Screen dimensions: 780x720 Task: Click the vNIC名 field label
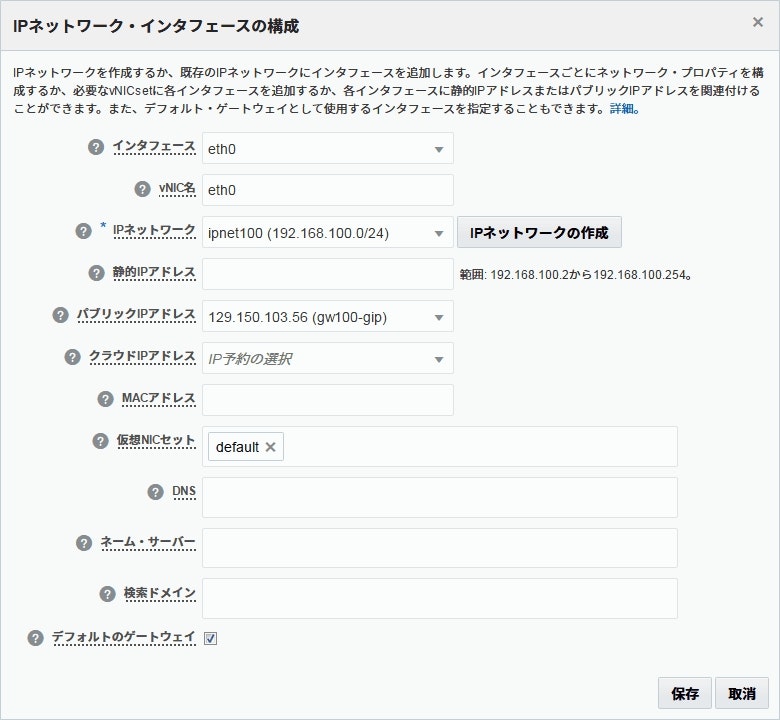(177, 188)
